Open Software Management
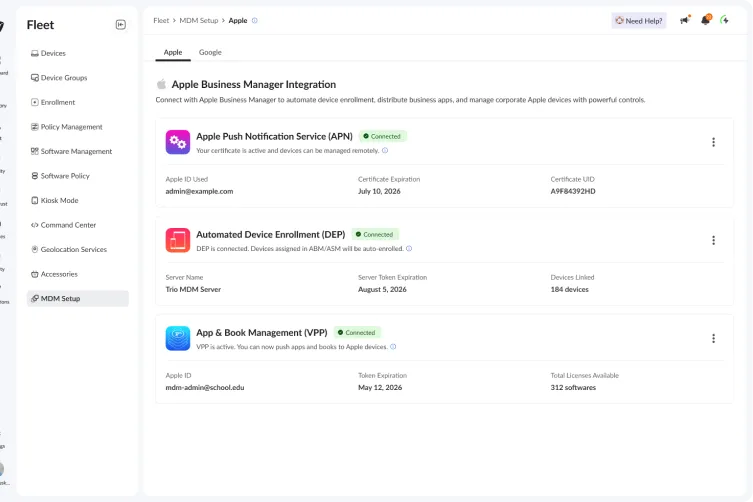 click(x=71, y=151)
